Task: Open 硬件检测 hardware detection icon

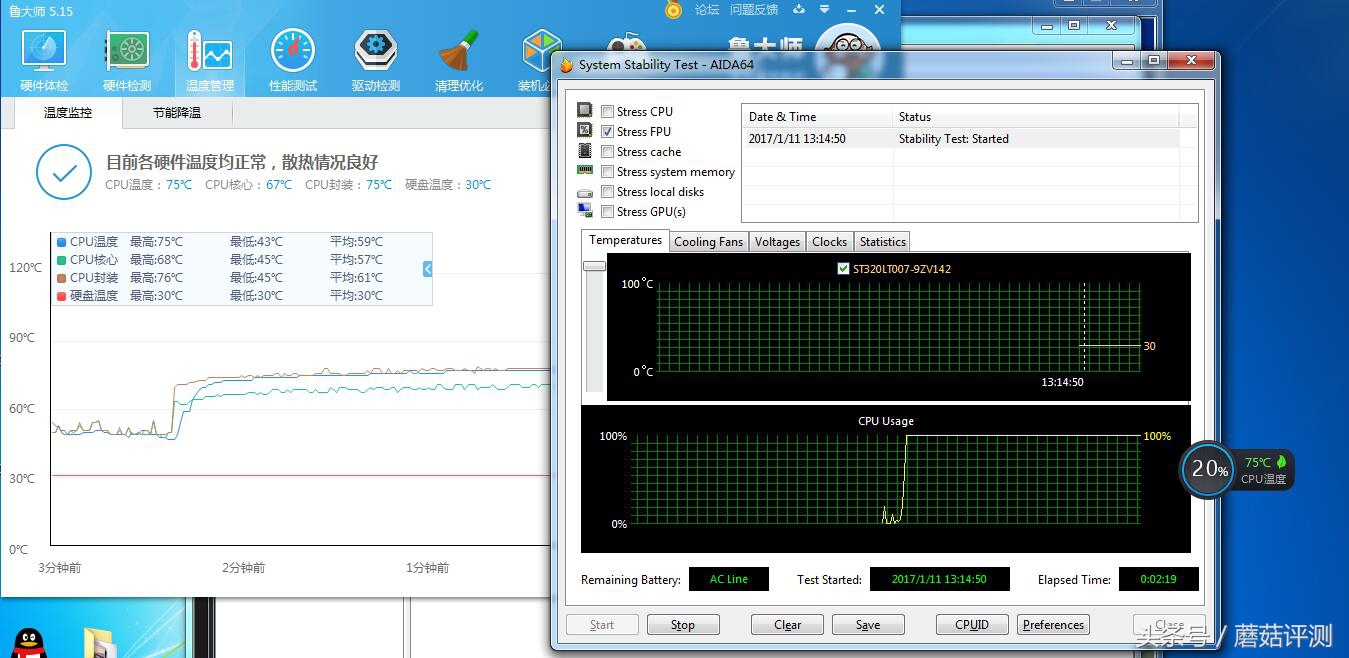Action: point(127,58)
